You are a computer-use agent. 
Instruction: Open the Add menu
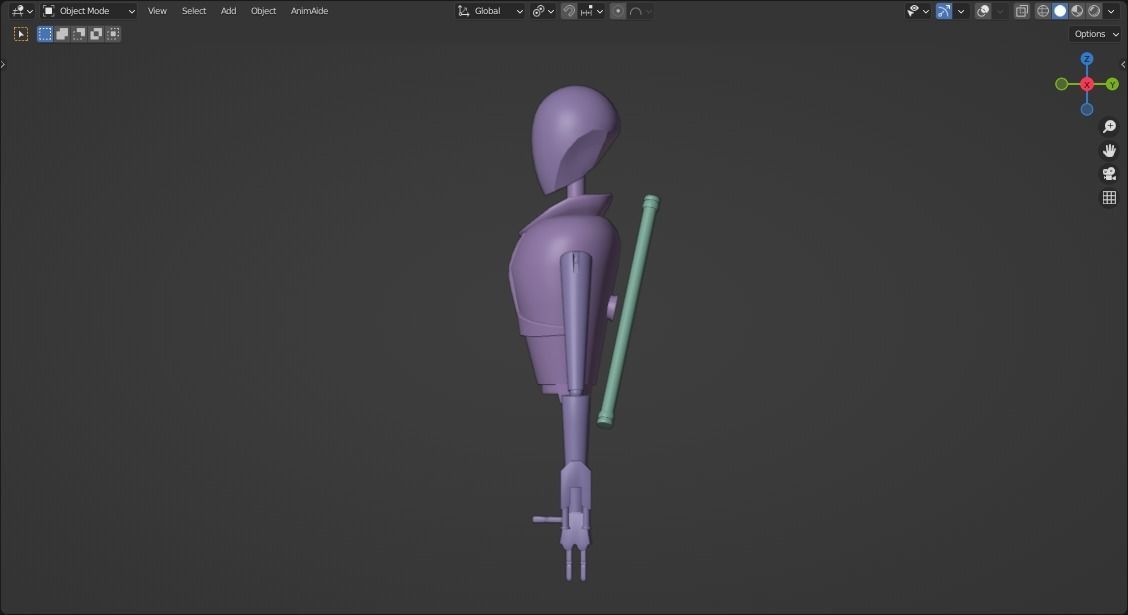pos(228,11)
